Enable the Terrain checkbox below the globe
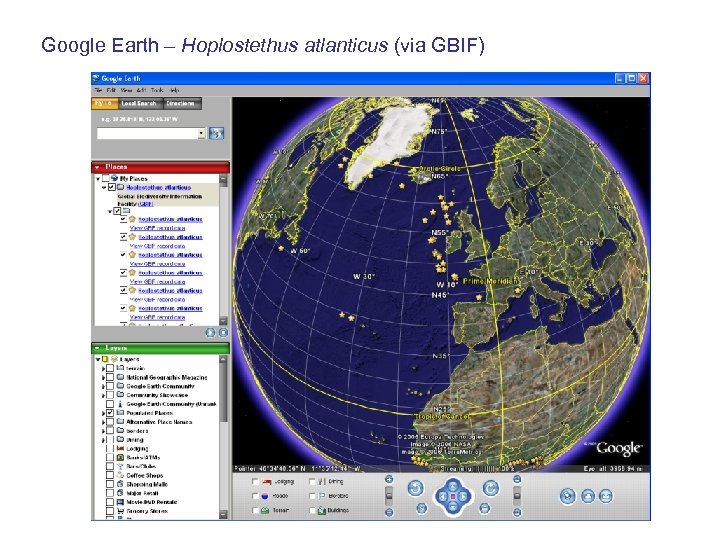This screenshot has width=720, height=540. click(x=255, y=510)
